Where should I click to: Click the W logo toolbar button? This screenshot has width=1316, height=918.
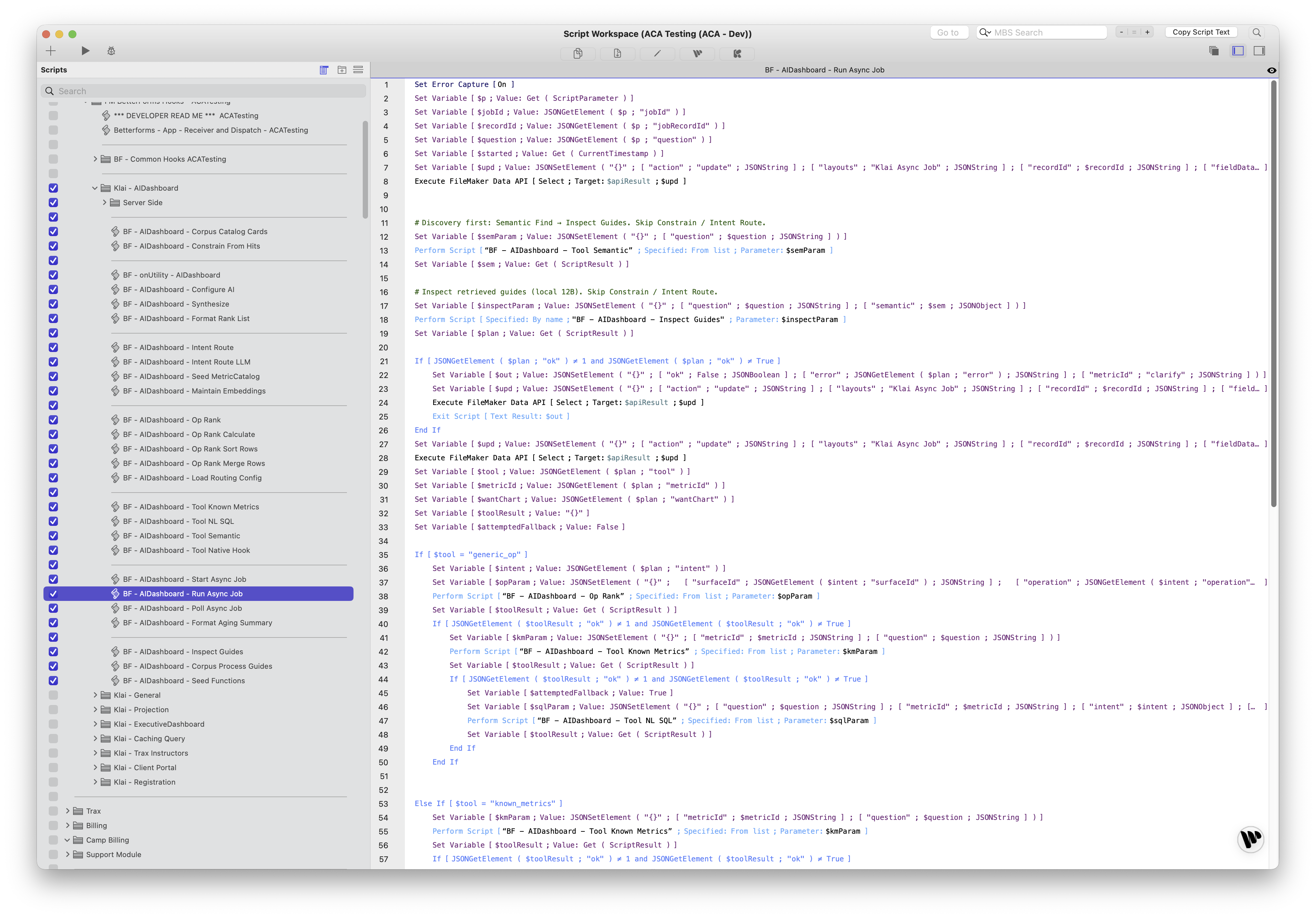(x=697, y=53)
